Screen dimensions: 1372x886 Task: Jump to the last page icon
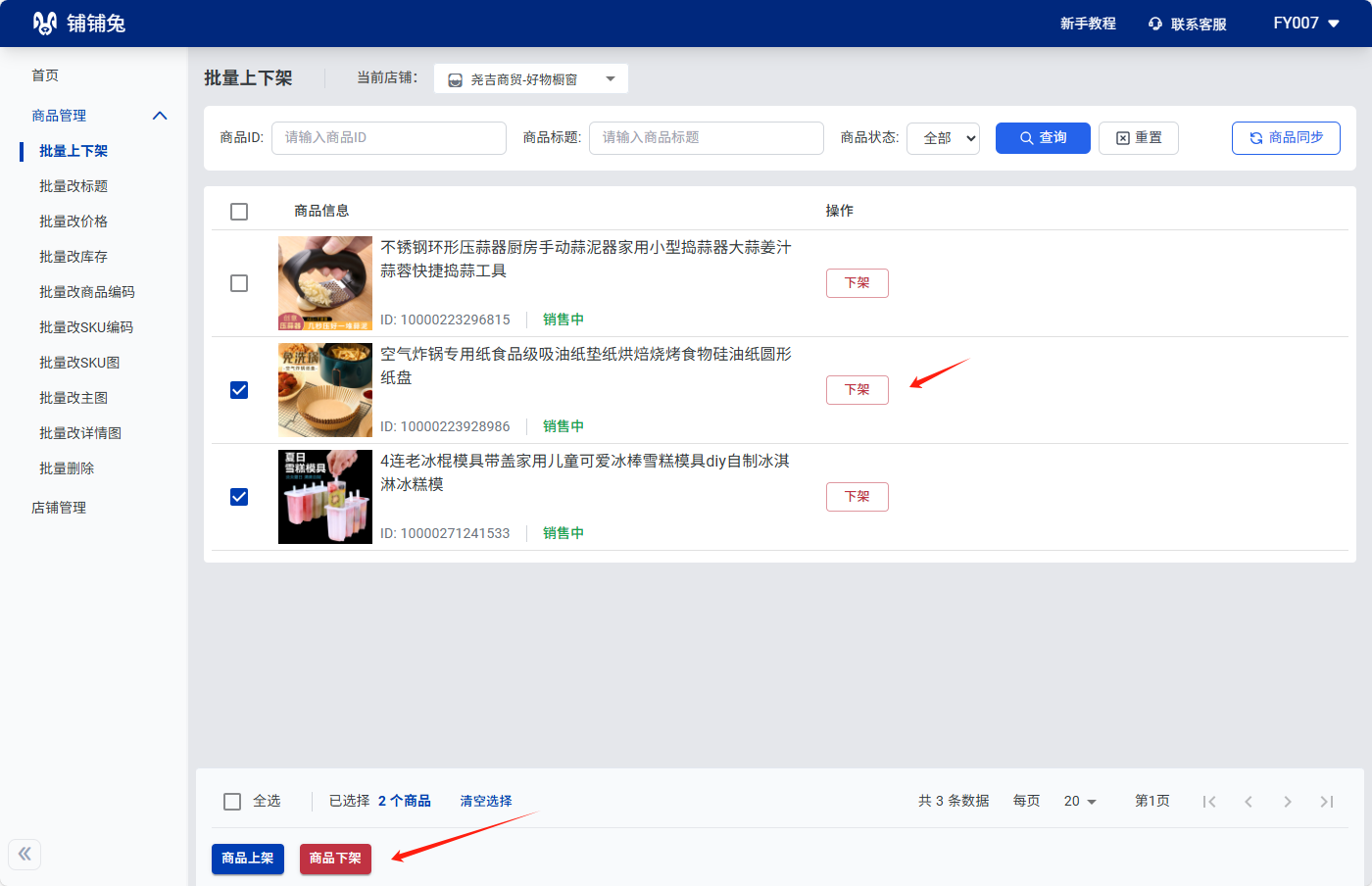tap(1327, 802)
